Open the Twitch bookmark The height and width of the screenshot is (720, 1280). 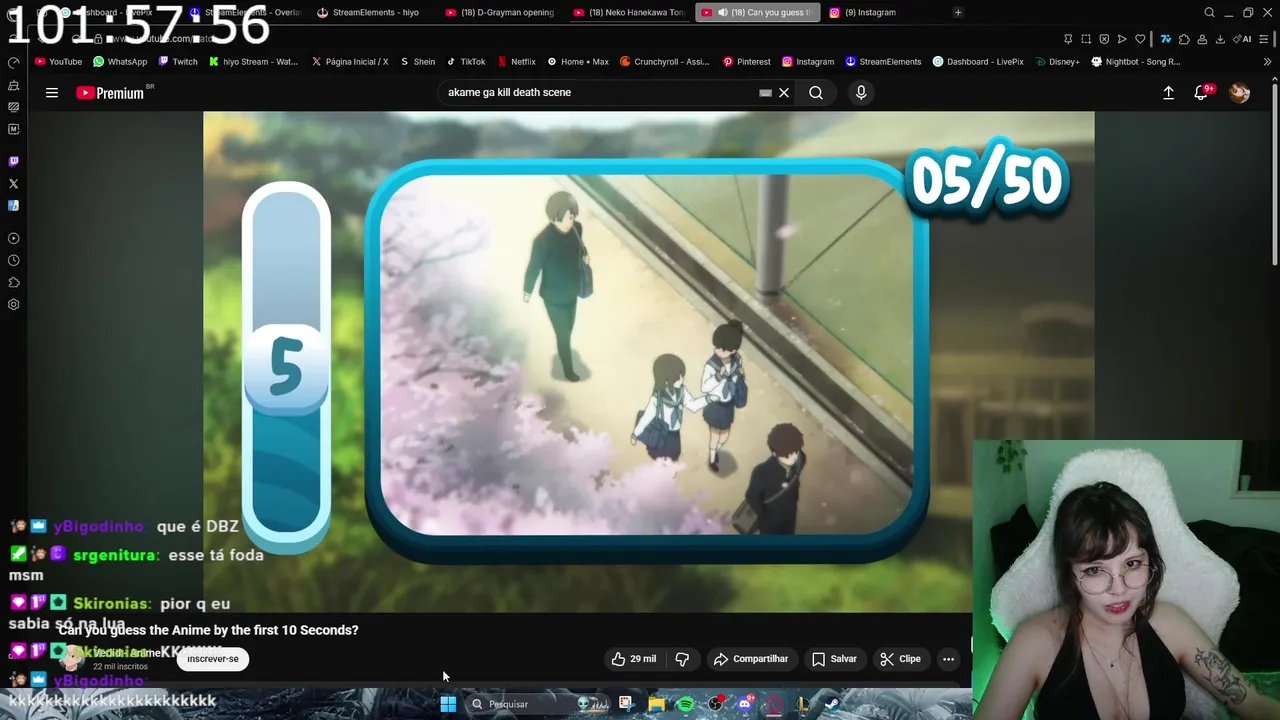(178, 62)
